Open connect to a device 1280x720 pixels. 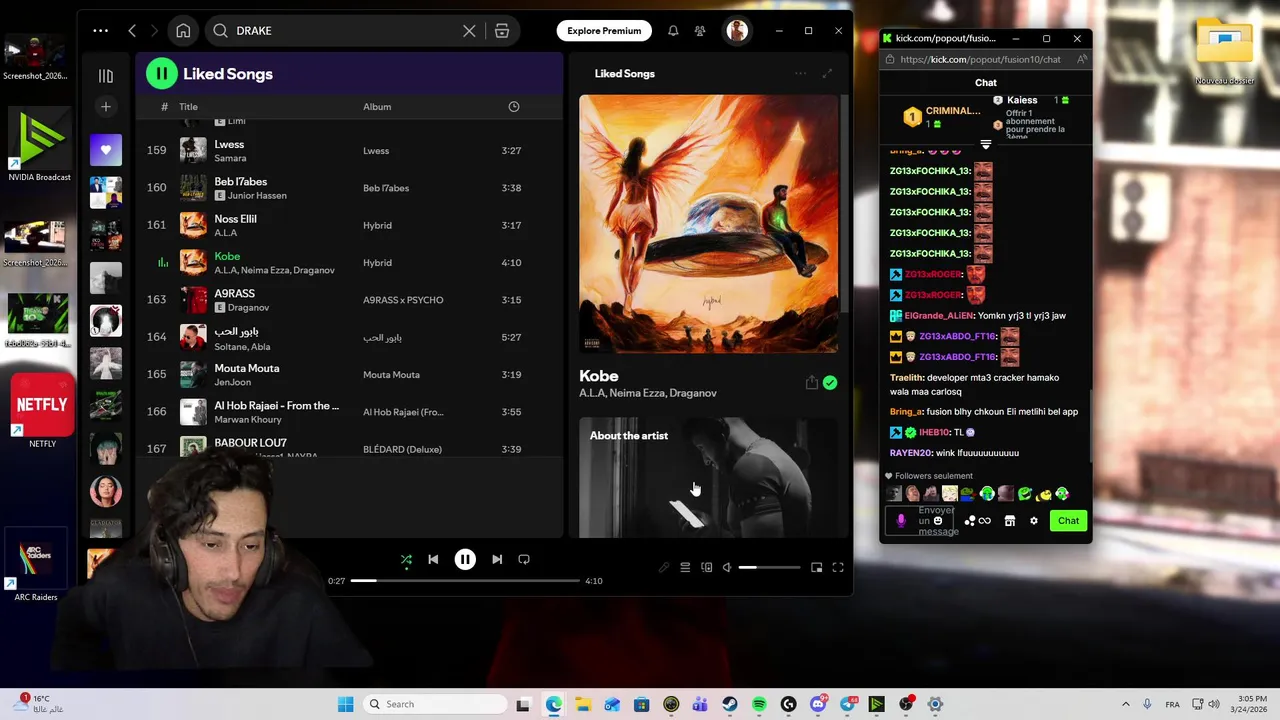pyautogui.click(x=707, y=567)
